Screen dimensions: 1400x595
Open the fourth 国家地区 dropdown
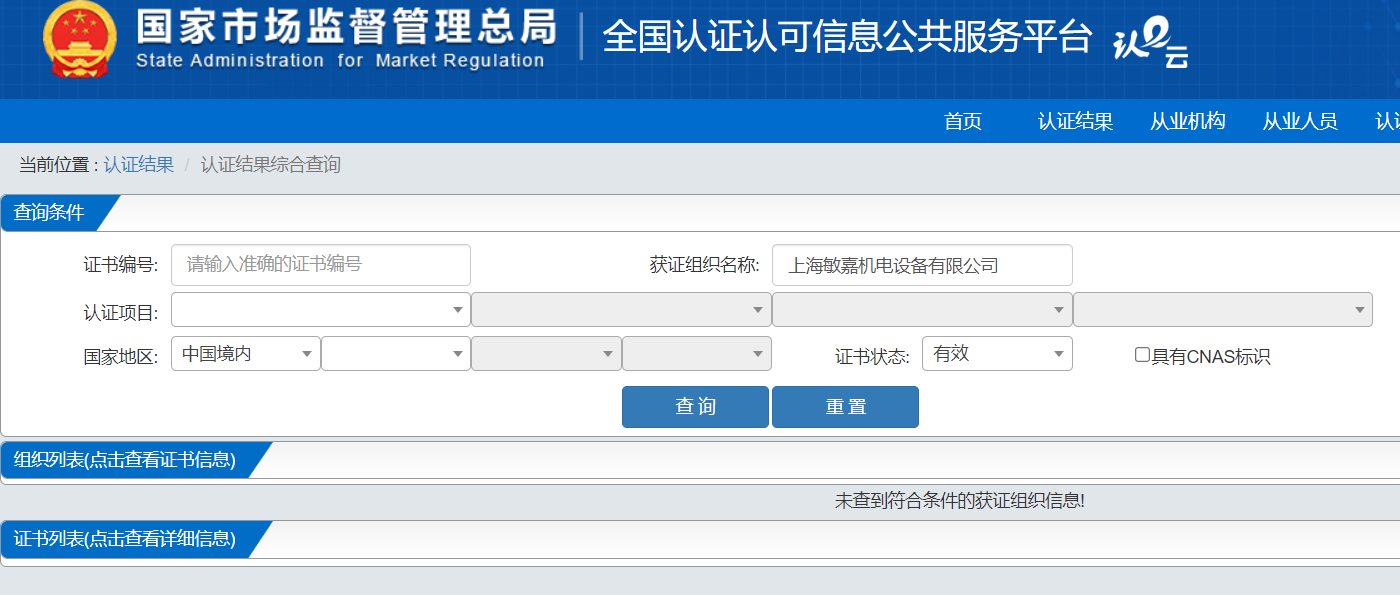click(697, 354)
